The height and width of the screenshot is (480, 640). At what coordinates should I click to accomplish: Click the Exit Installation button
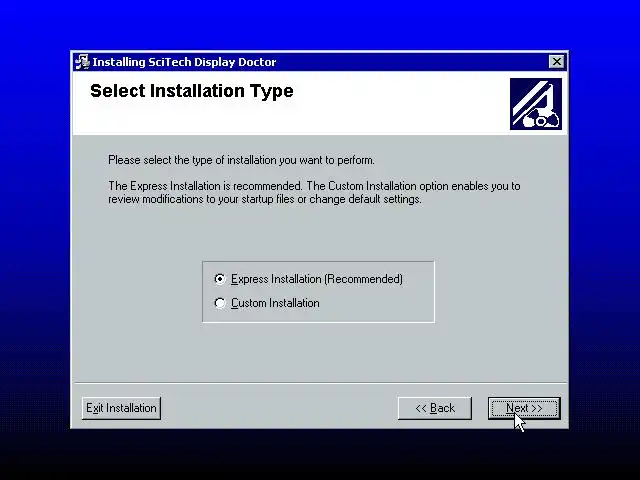coord(121,408)
